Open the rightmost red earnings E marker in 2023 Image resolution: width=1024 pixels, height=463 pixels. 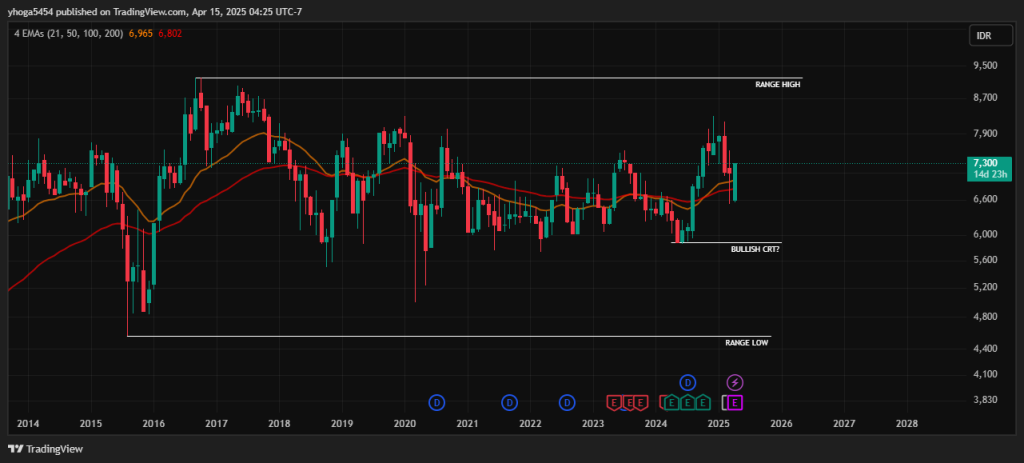coord(641,403)
